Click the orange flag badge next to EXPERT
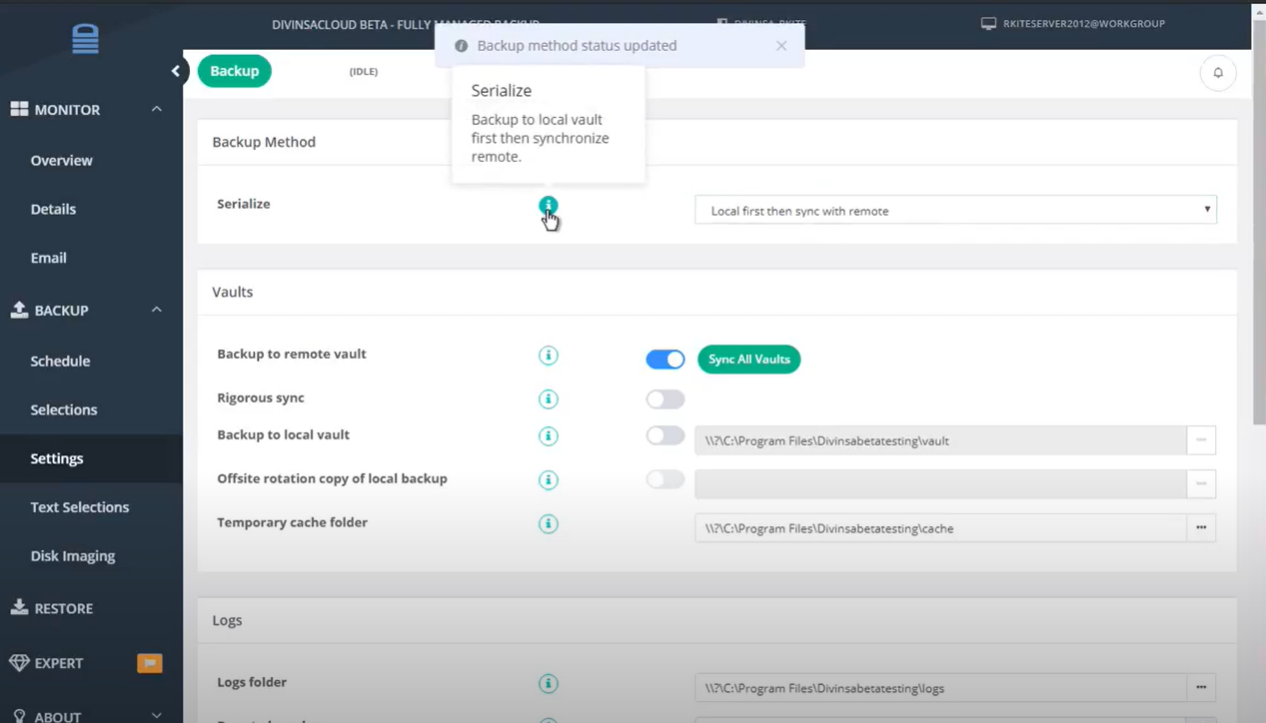 pos(149,662)
